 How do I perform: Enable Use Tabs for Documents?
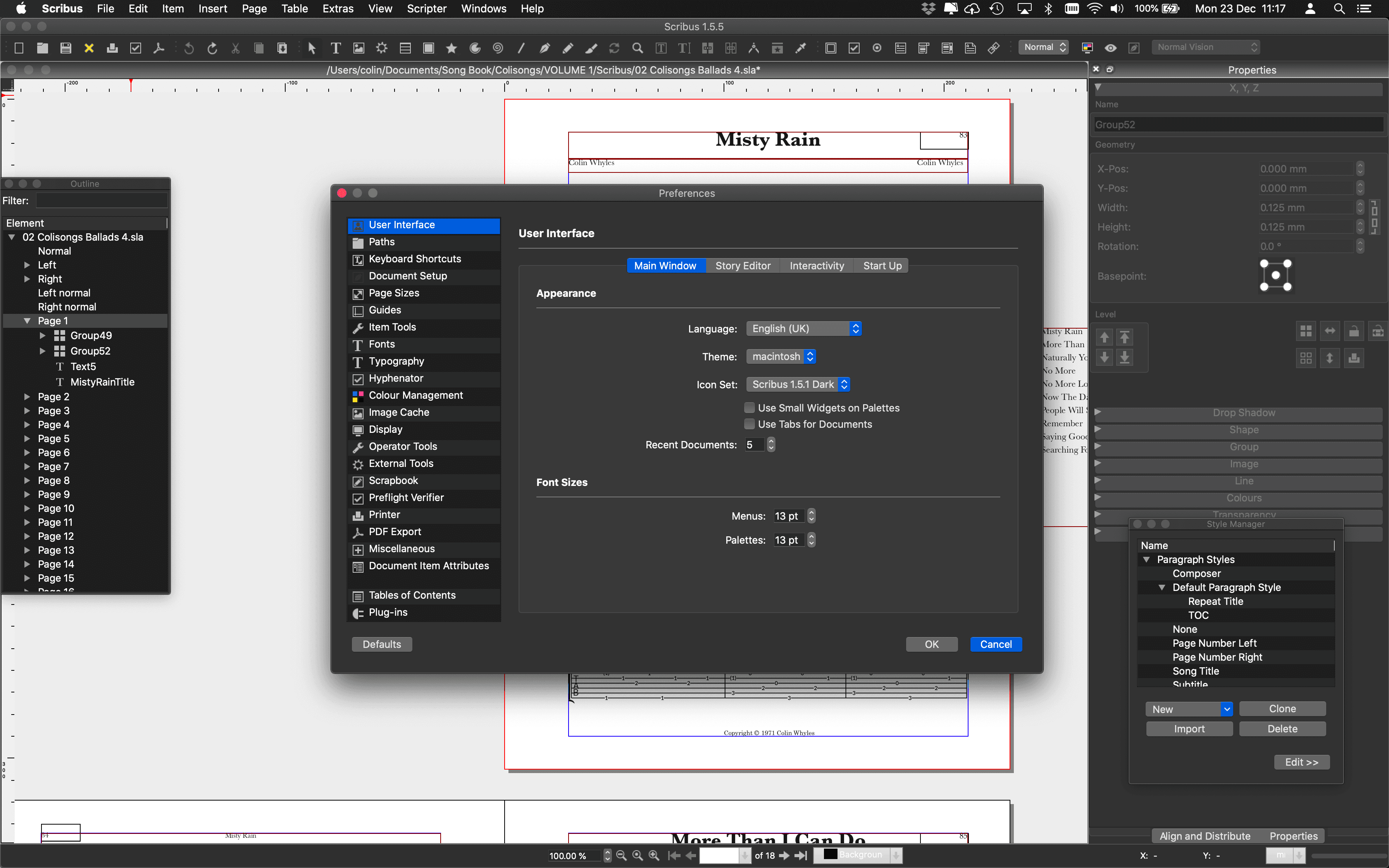click(750, 424)
